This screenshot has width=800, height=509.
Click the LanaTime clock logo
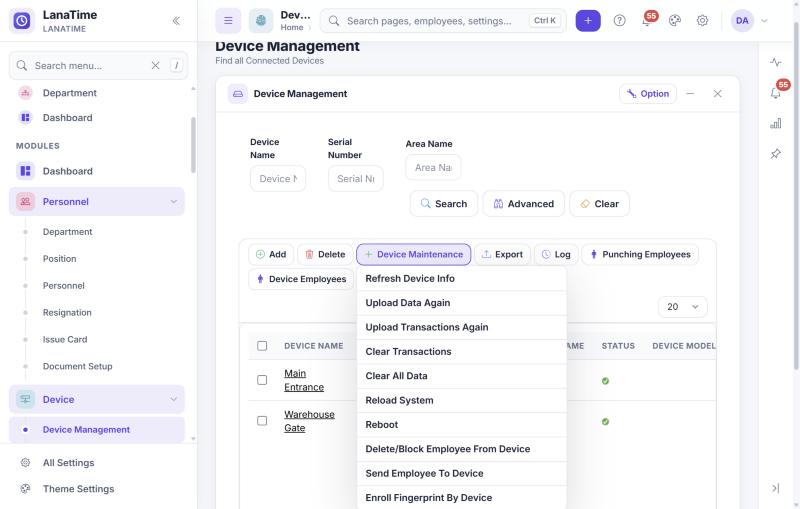pos(22,20)
